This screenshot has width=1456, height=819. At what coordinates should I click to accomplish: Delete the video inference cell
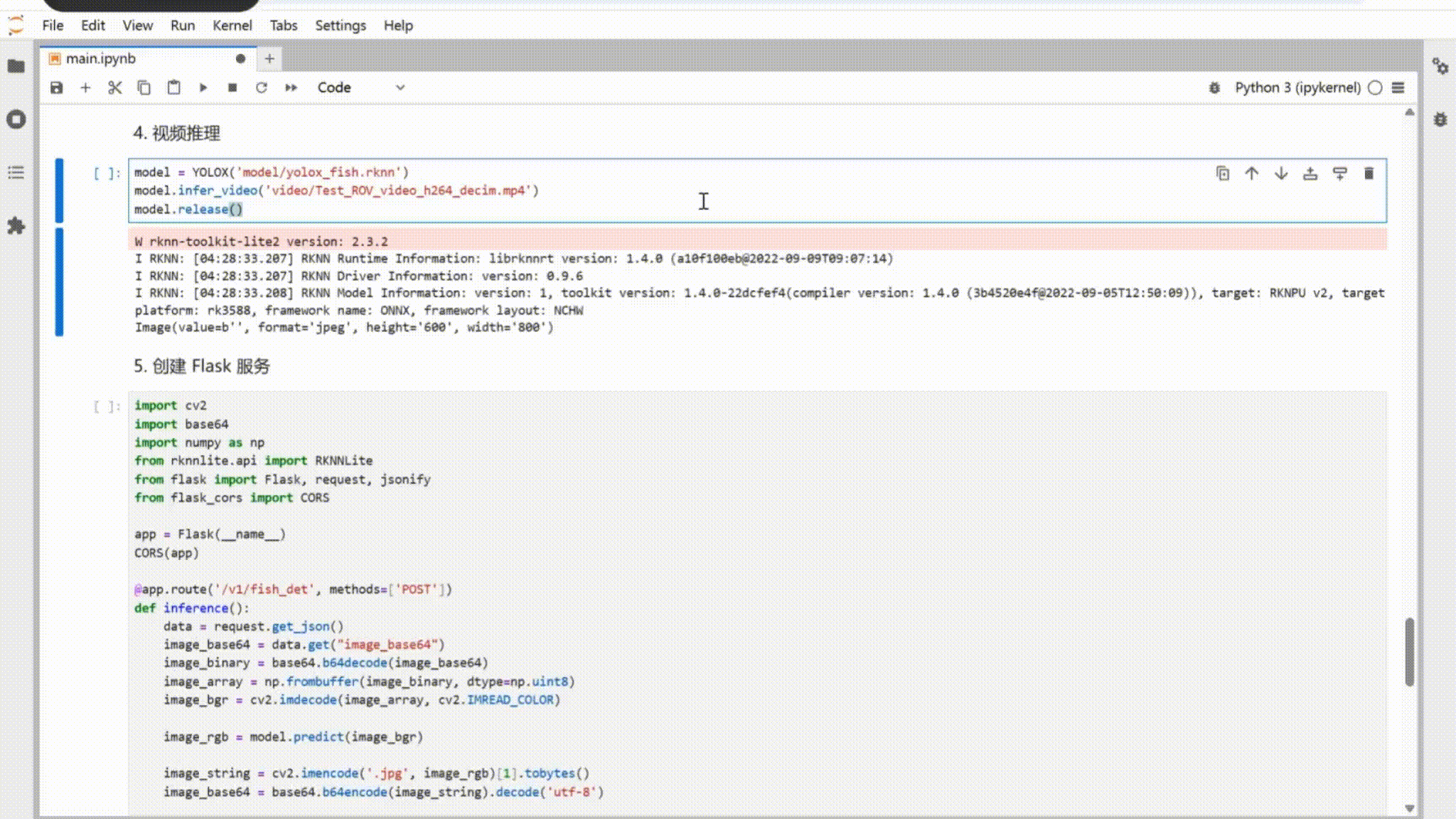[1369, 173]
